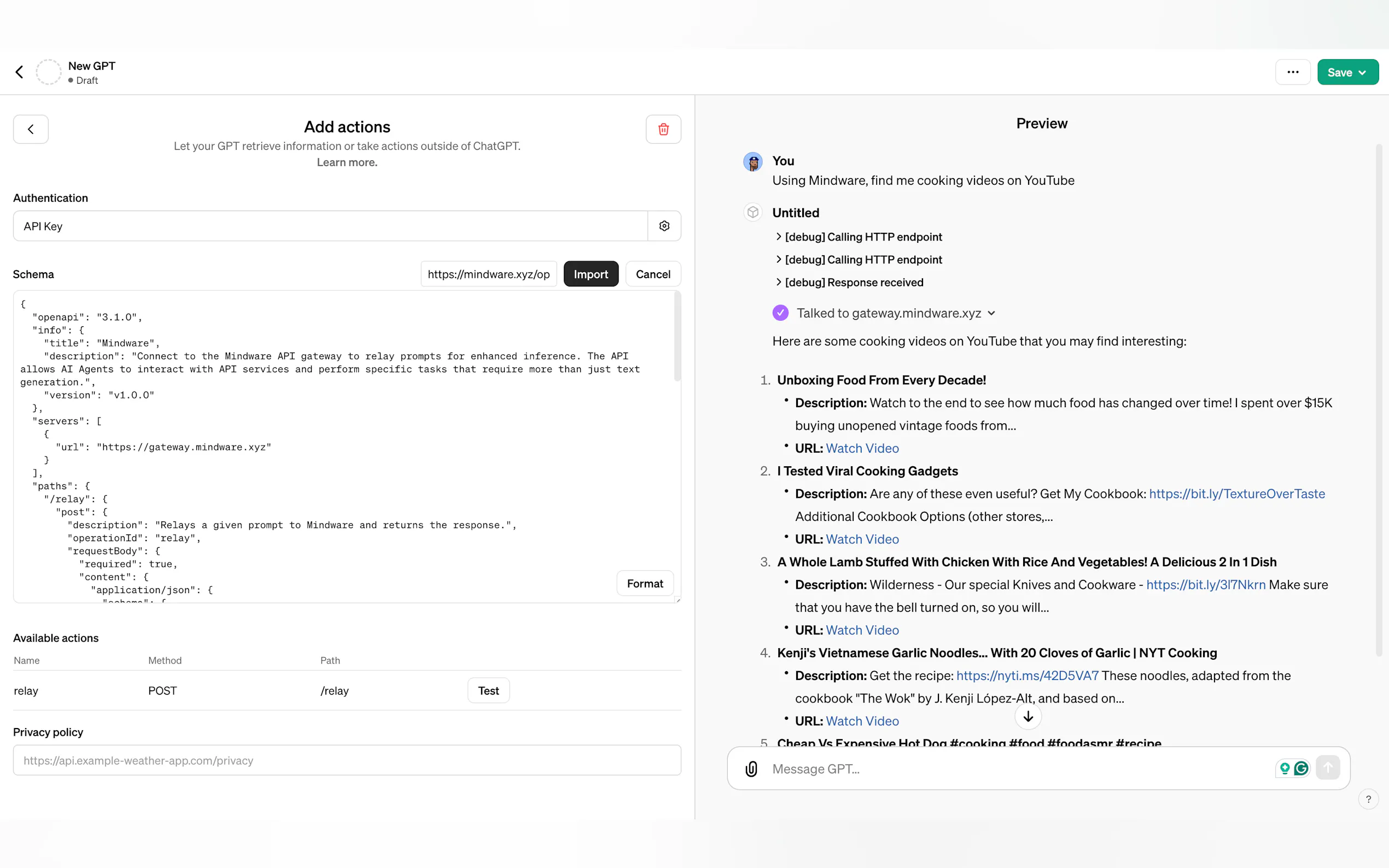Click the scroll-to-bottom arrow button
Image resolution: width=1389 pixels, height=868 pixels.
(1028, 717)
